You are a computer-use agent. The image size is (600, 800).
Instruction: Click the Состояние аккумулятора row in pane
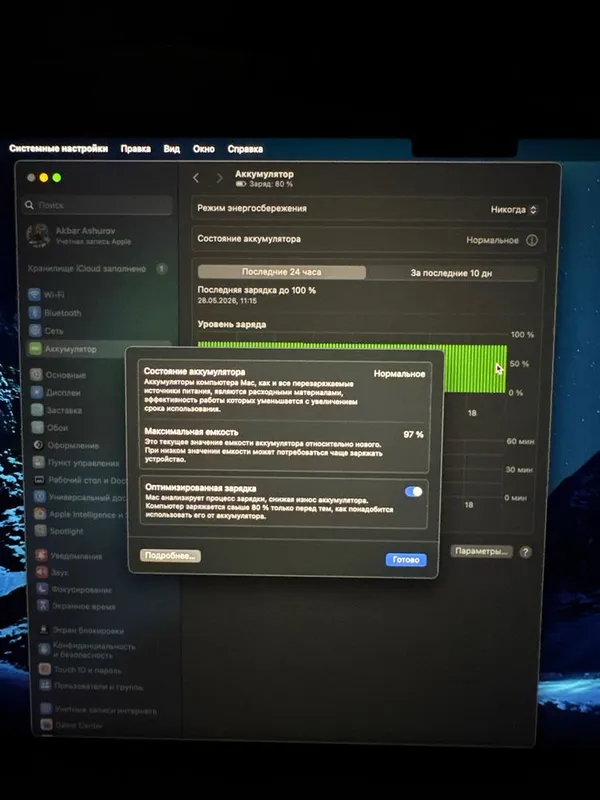[367, 240]
